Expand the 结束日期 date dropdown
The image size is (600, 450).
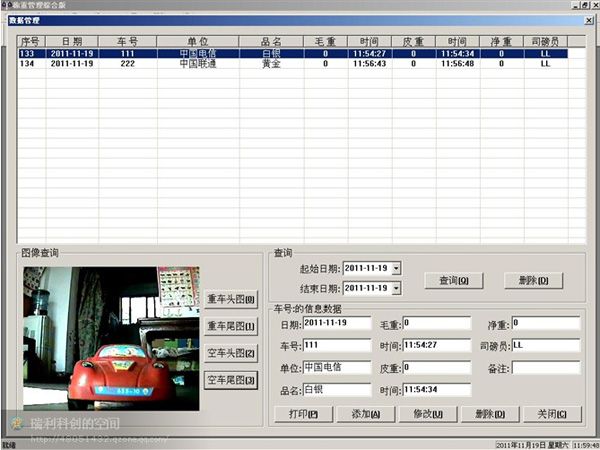click(396, 288)
